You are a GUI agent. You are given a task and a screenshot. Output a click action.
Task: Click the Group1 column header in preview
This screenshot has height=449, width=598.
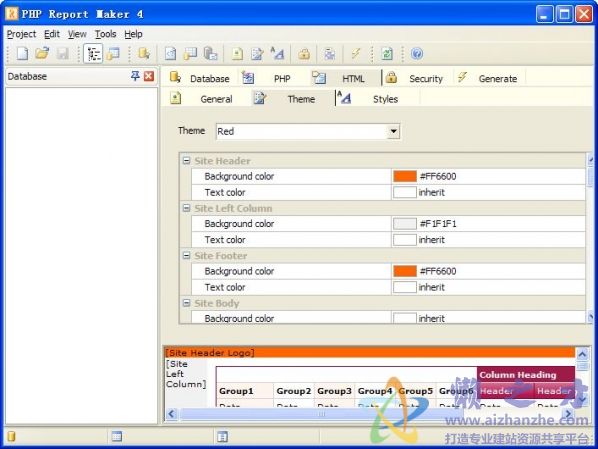(244, 391)
